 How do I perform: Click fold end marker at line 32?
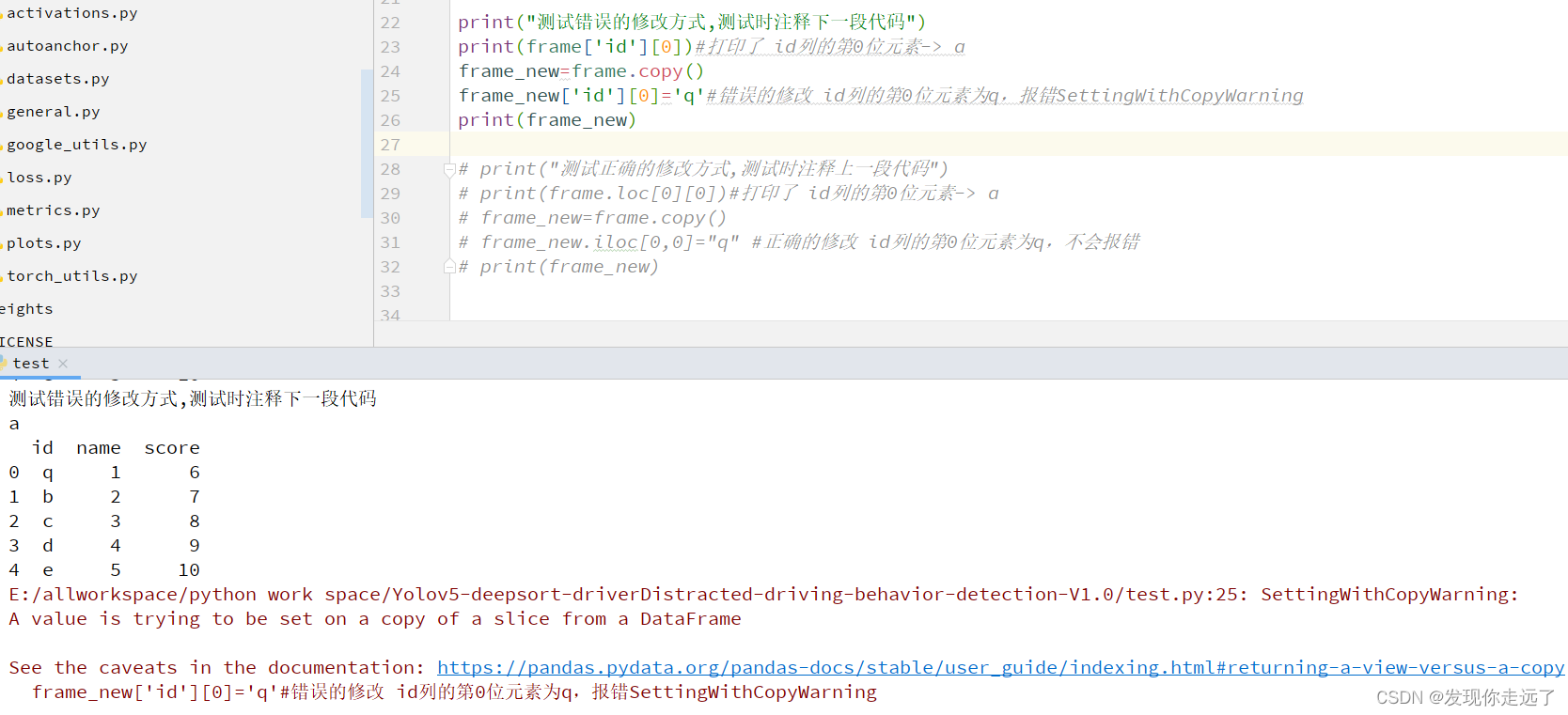point(449,267)
